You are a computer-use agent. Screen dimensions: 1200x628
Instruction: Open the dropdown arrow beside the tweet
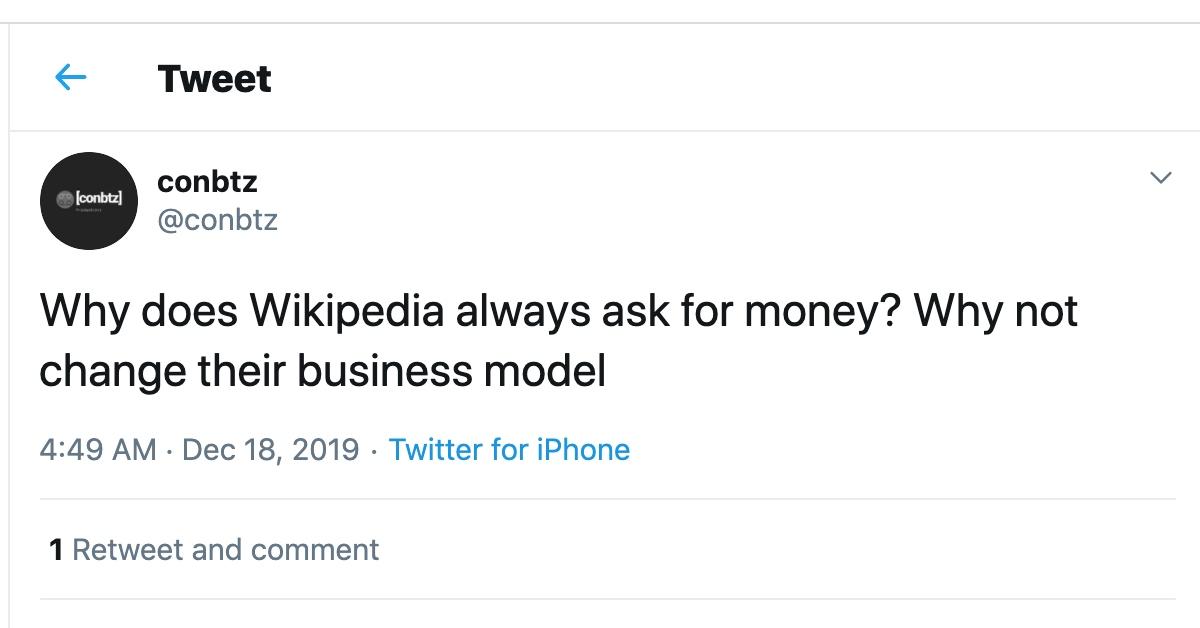pyautogui.click(x=1160, y=175)
